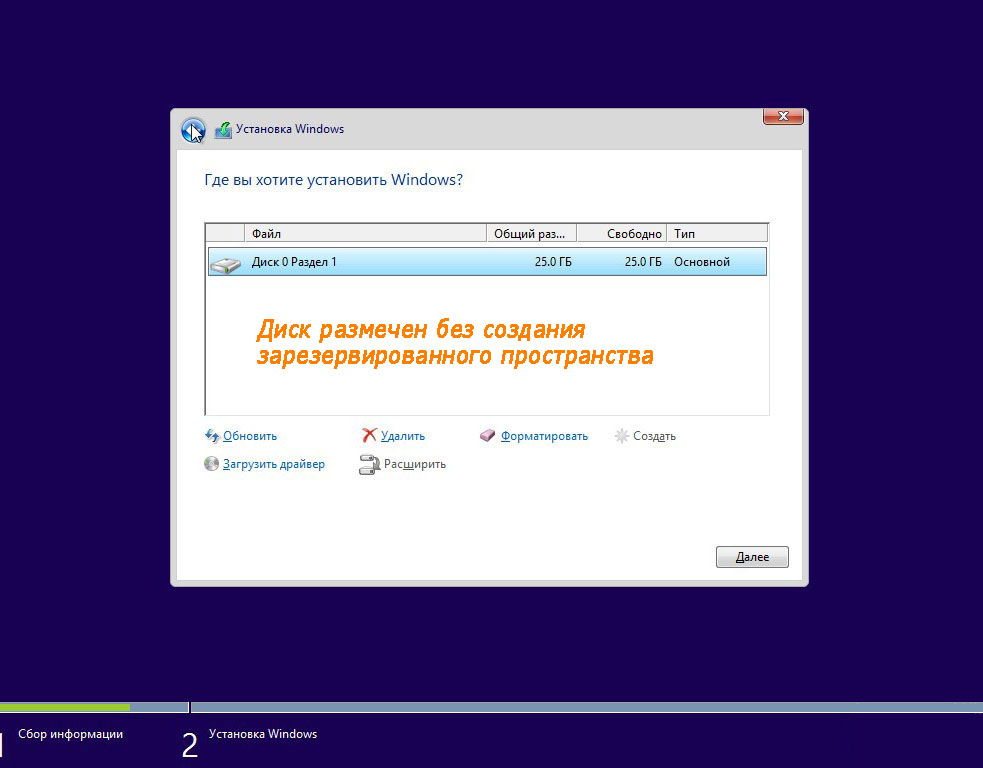
Task: Click the Загрузить драйвер disc icon
Action: click(211, 464)
